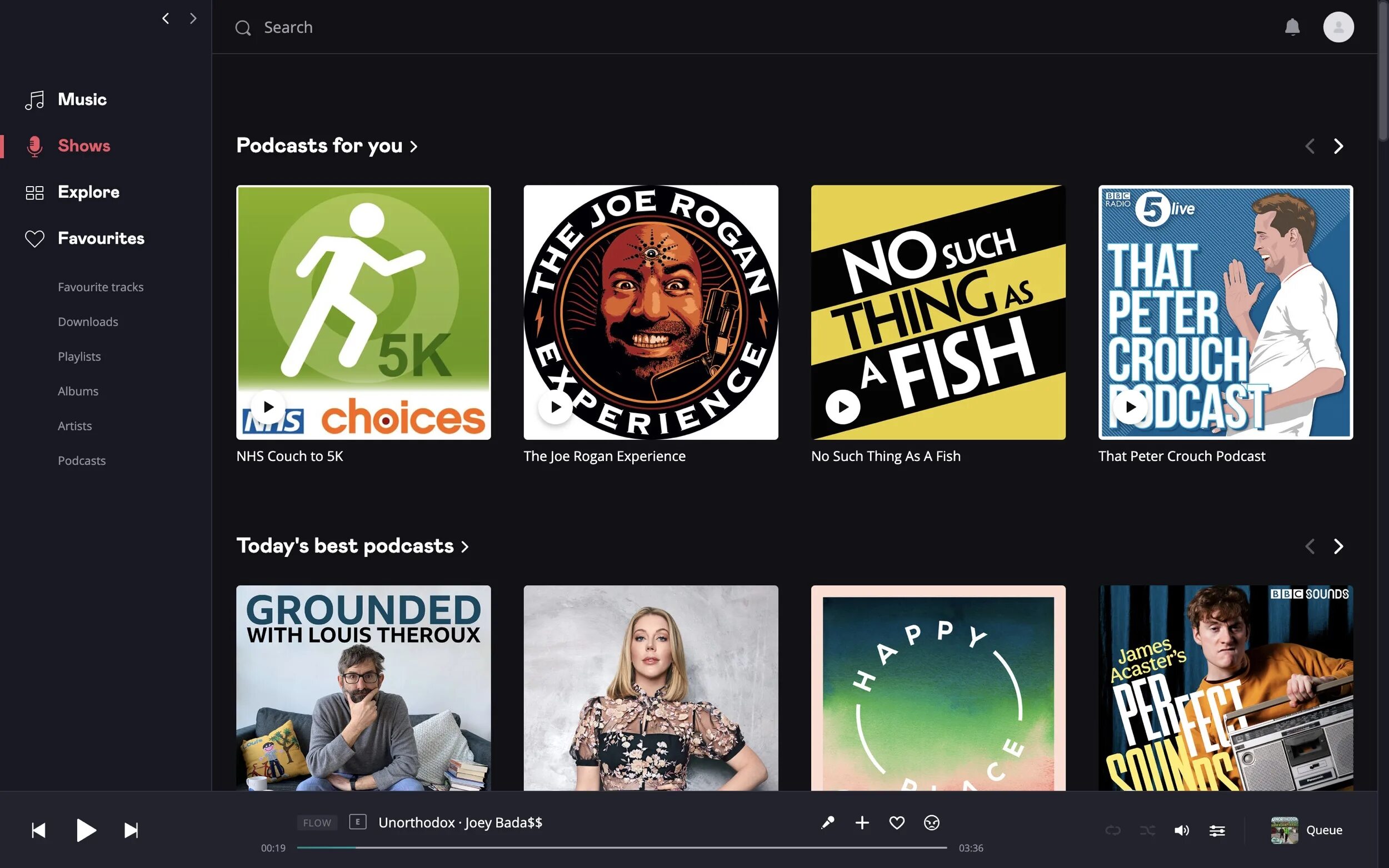Screen dimensions: 1389x868
Task: Skip to the next track
Action: 131,830
